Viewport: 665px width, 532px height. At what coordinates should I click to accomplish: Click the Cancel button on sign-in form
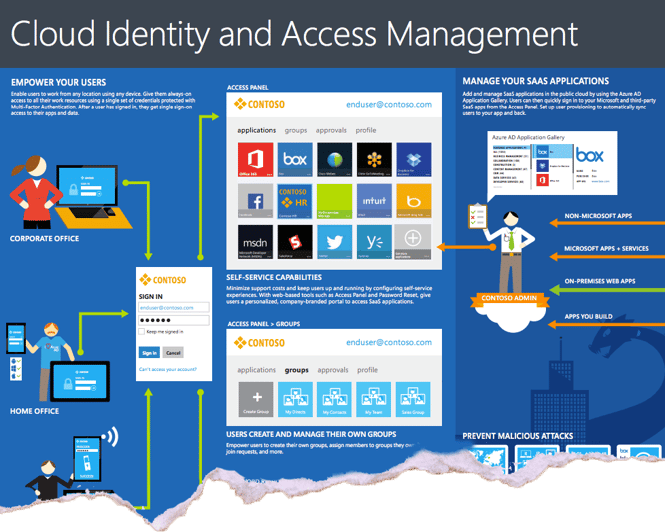(173, 353)
